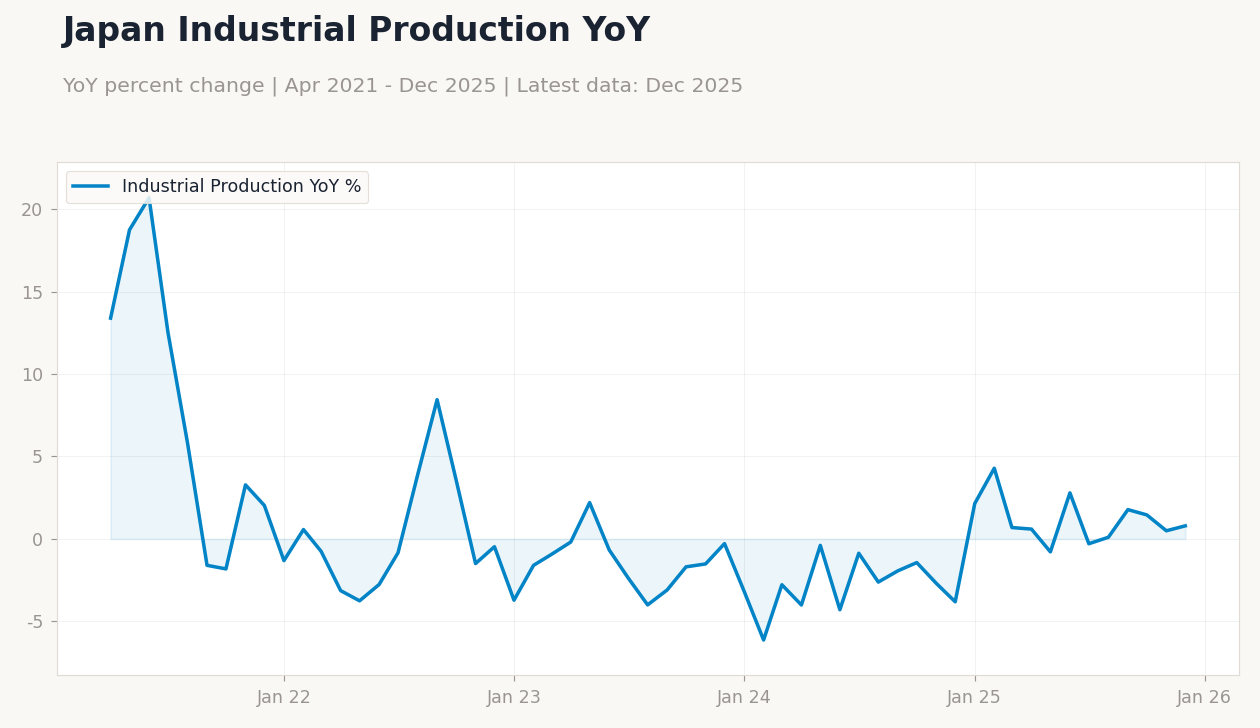1260x728 pixels.
Task: Click the subtitle mentioning Latest data: Dec 2025
Action: [x=402, y=86]
